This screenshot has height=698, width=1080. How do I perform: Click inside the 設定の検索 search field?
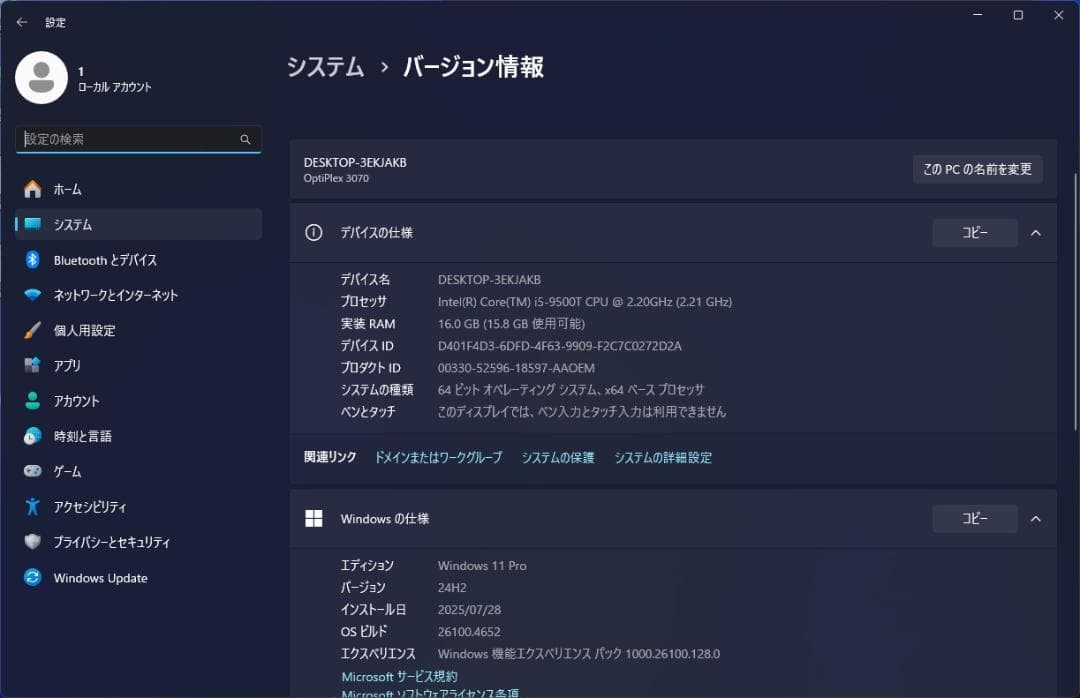pos(138,139)
